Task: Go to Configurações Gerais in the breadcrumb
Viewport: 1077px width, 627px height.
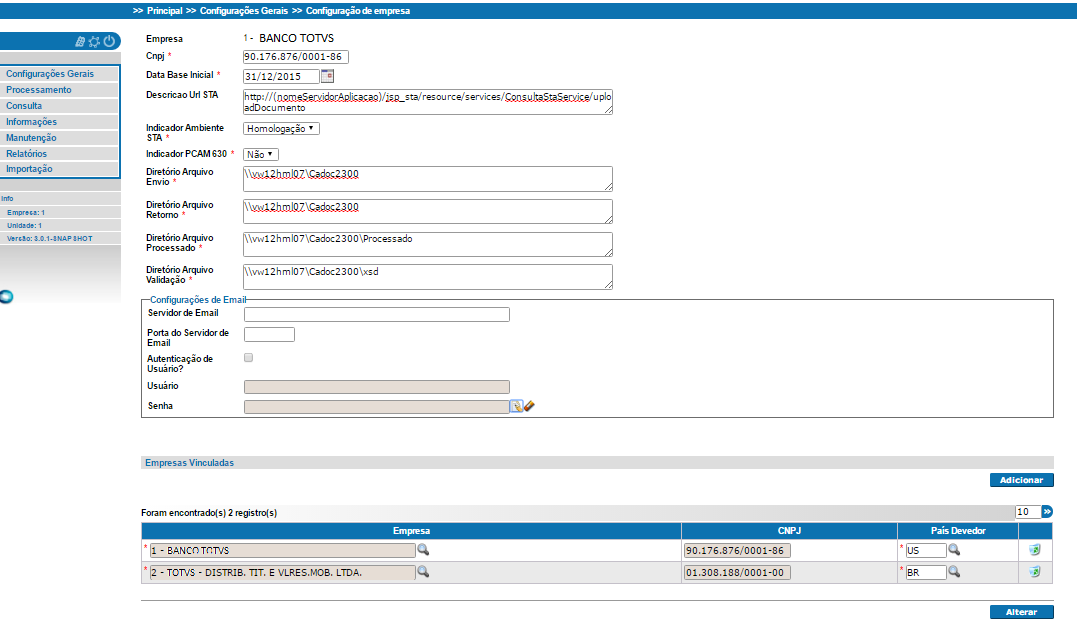Action: [244, 11]
